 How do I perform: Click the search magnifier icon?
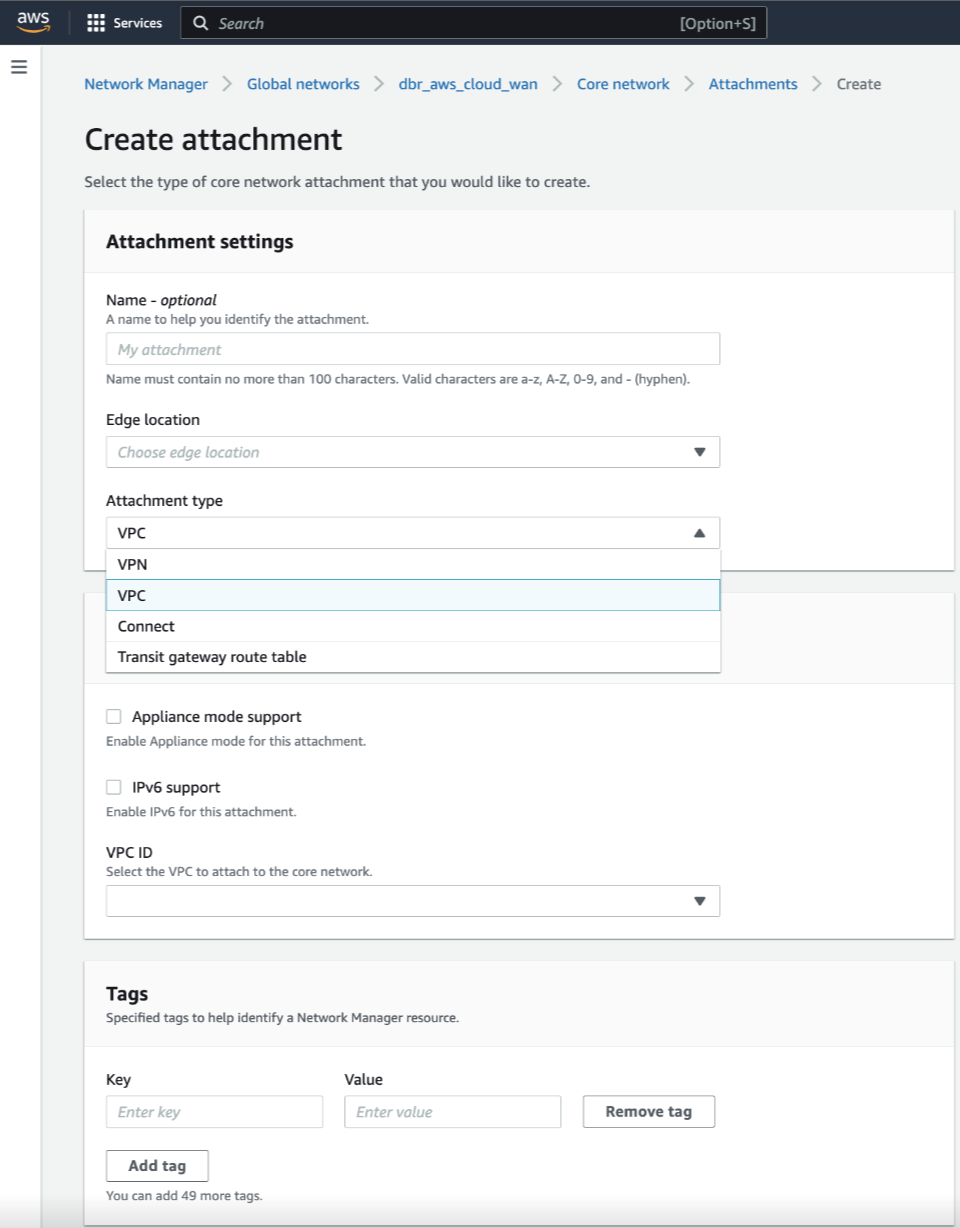pos(201,23)
